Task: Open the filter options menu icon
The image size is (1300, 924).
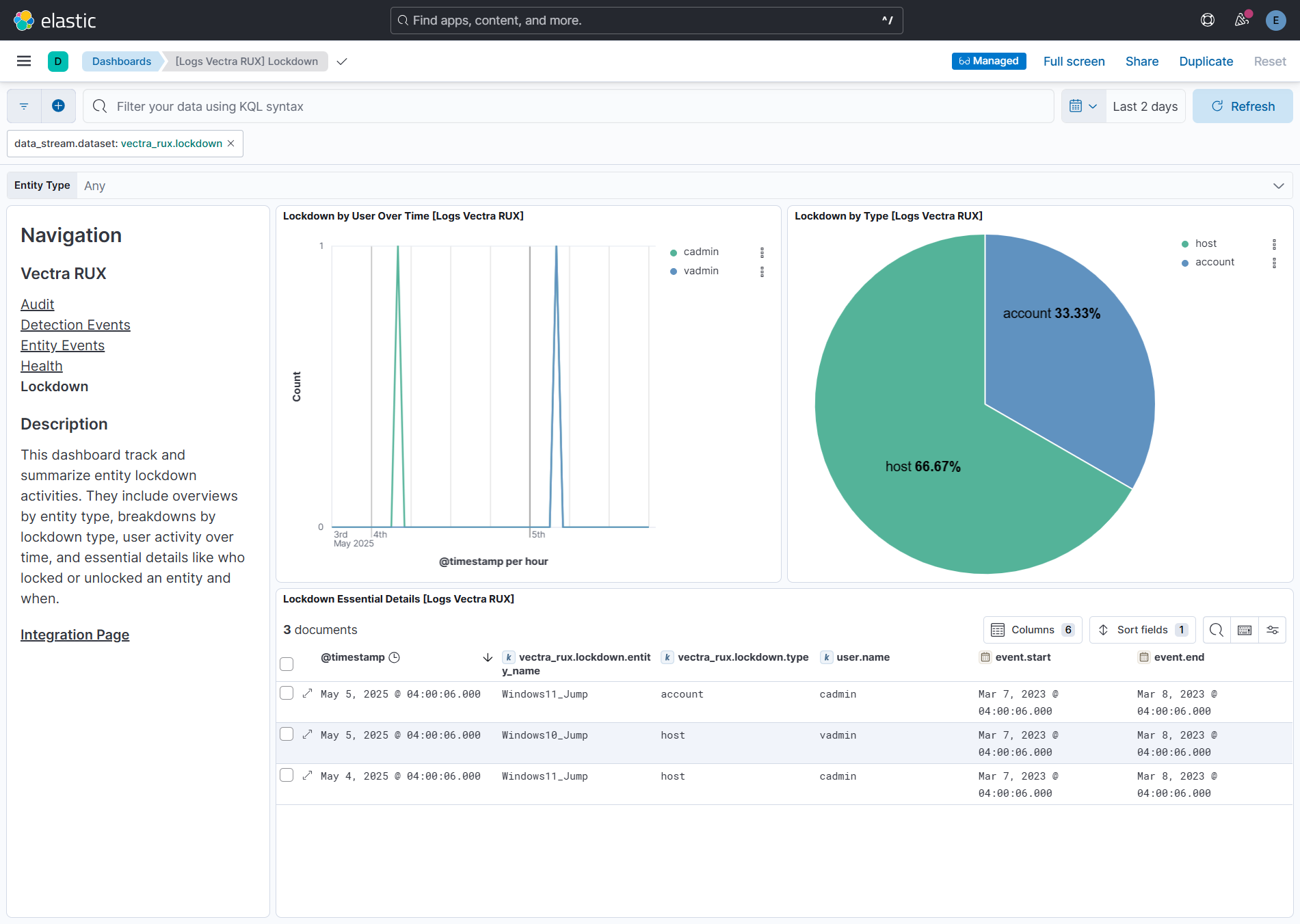Action: tap(24, 106)
